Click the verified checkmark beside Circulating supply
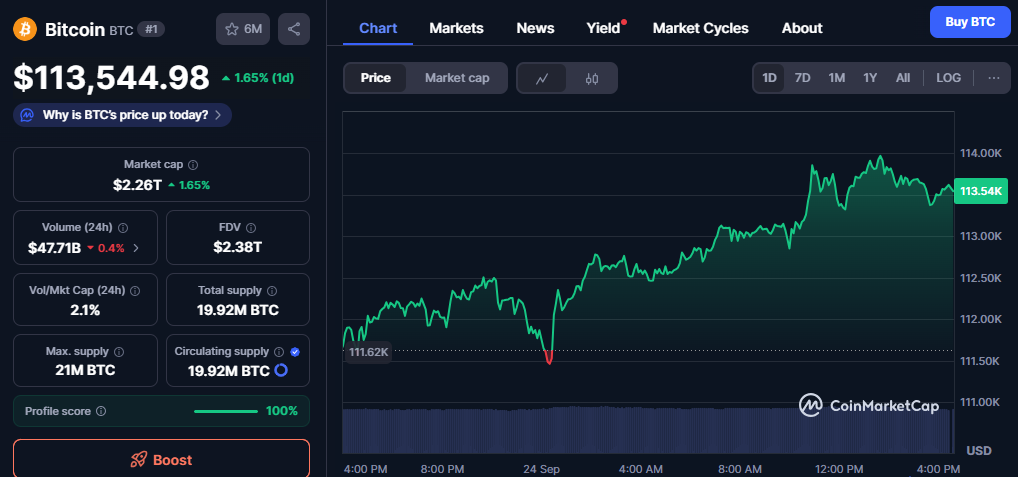This screenshot has width=1018, height=477. point(295,352)
